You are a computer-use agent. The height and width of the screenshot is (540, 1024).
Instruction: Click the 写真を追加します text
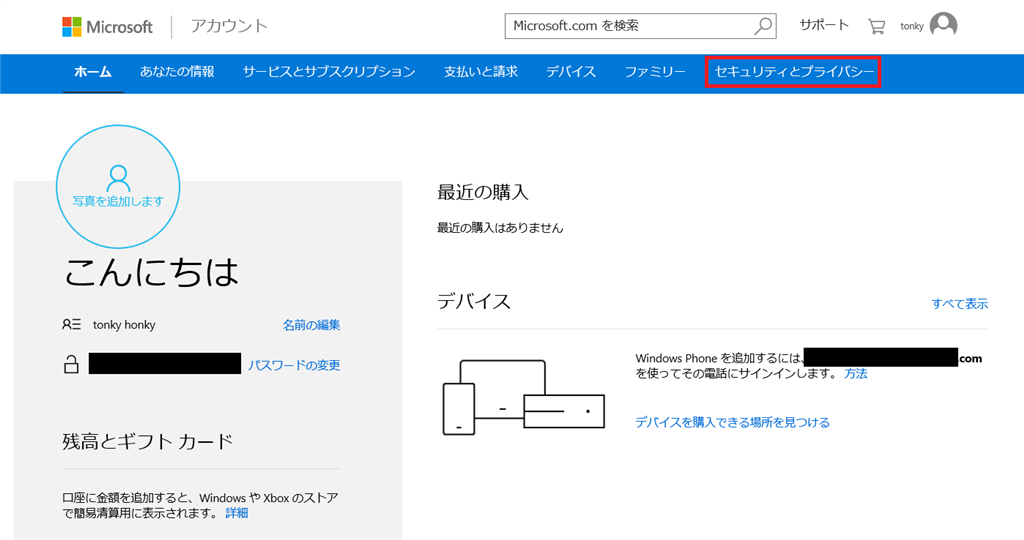(118, 201)
